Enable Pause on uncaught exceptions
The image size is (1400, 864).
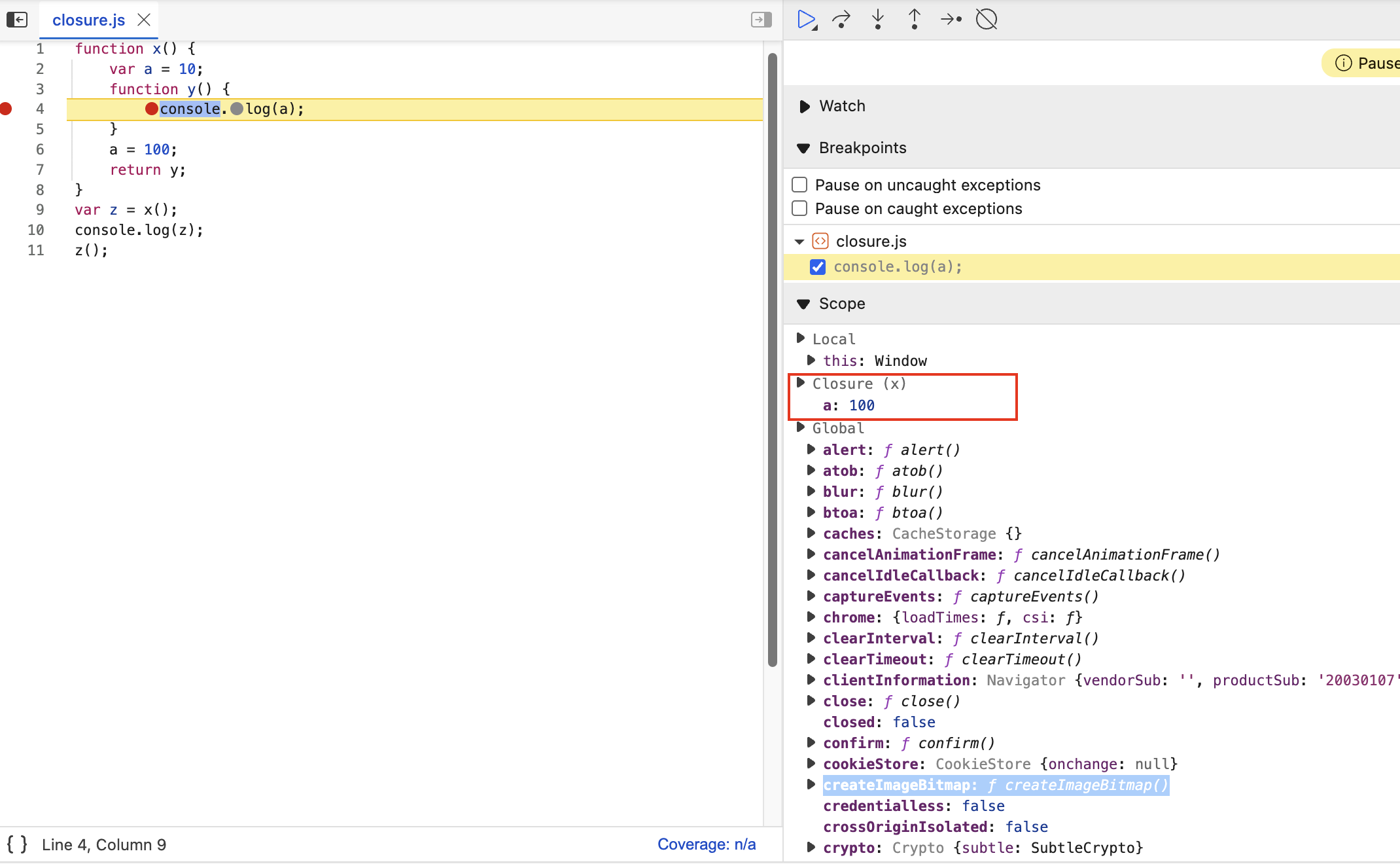[799, 185]
